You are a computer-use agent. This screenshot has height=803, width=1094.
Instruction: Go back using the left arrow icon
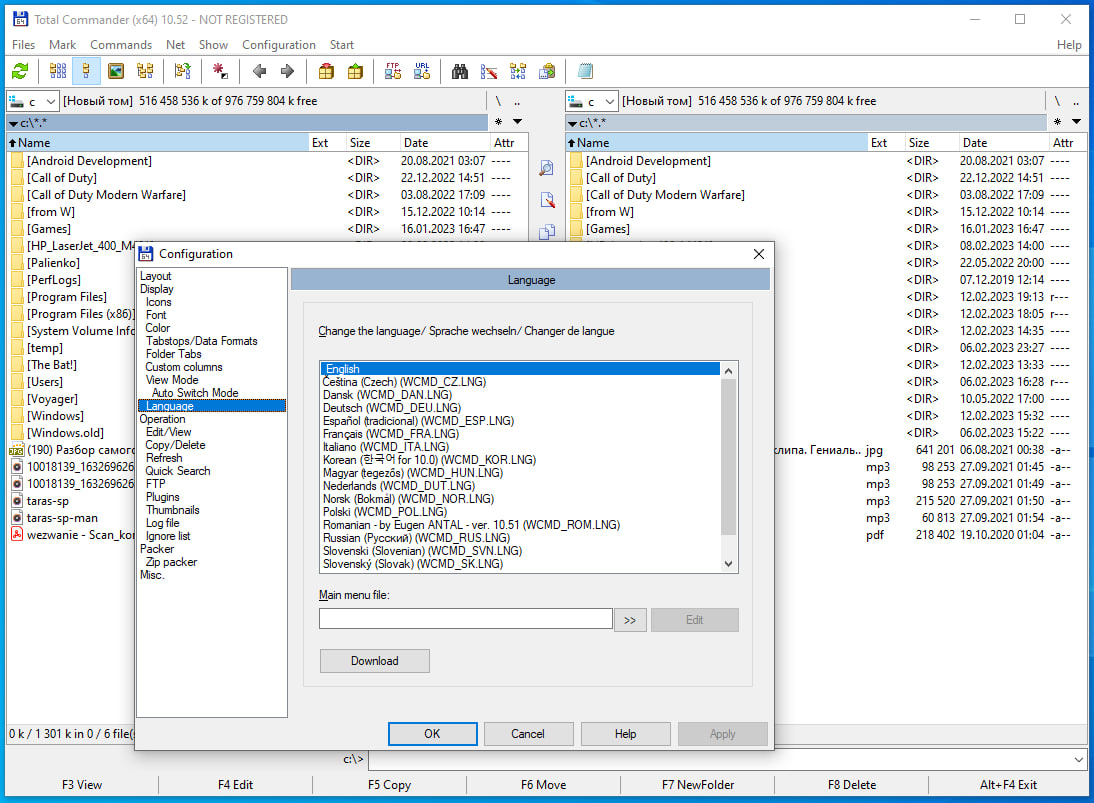pyautogui.click(x=259, y=71)
